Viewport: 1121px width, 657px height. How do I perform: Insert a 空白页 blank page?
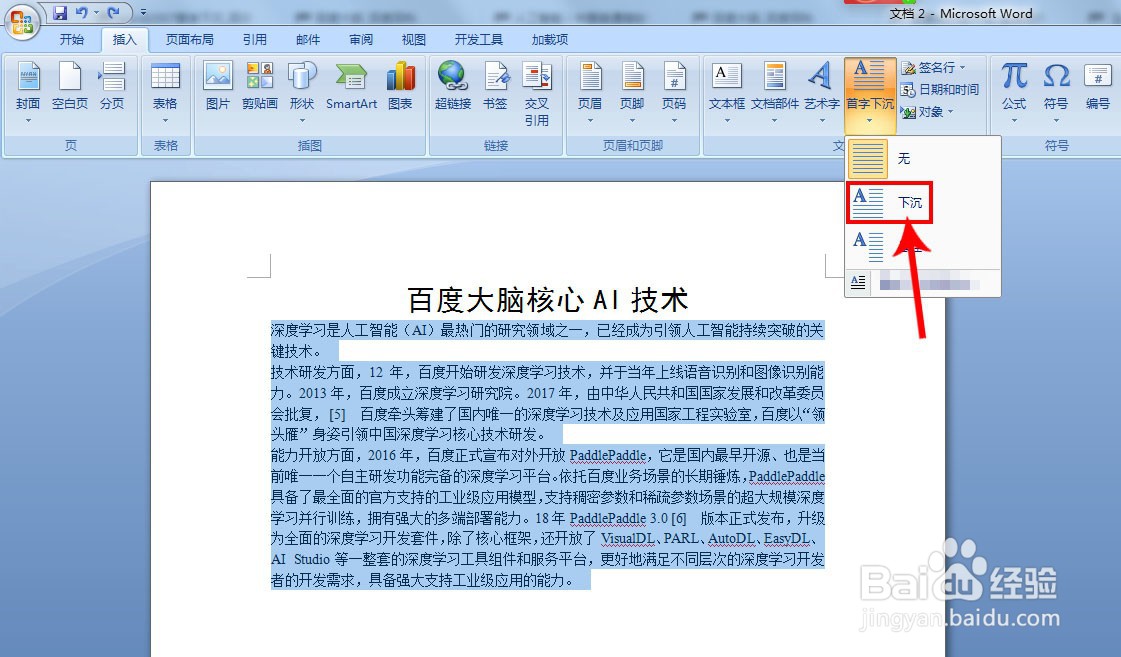(x=69, y=86)
